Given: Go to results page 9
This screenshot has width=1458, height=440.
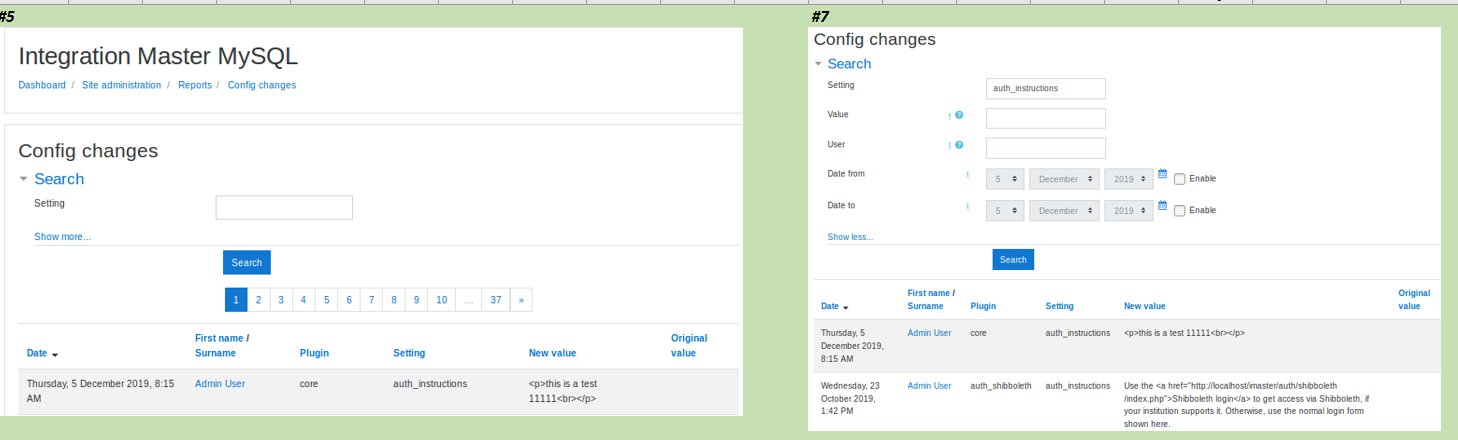Looking at the screenshot, I should pyautogui.click(x=417, y=300).
